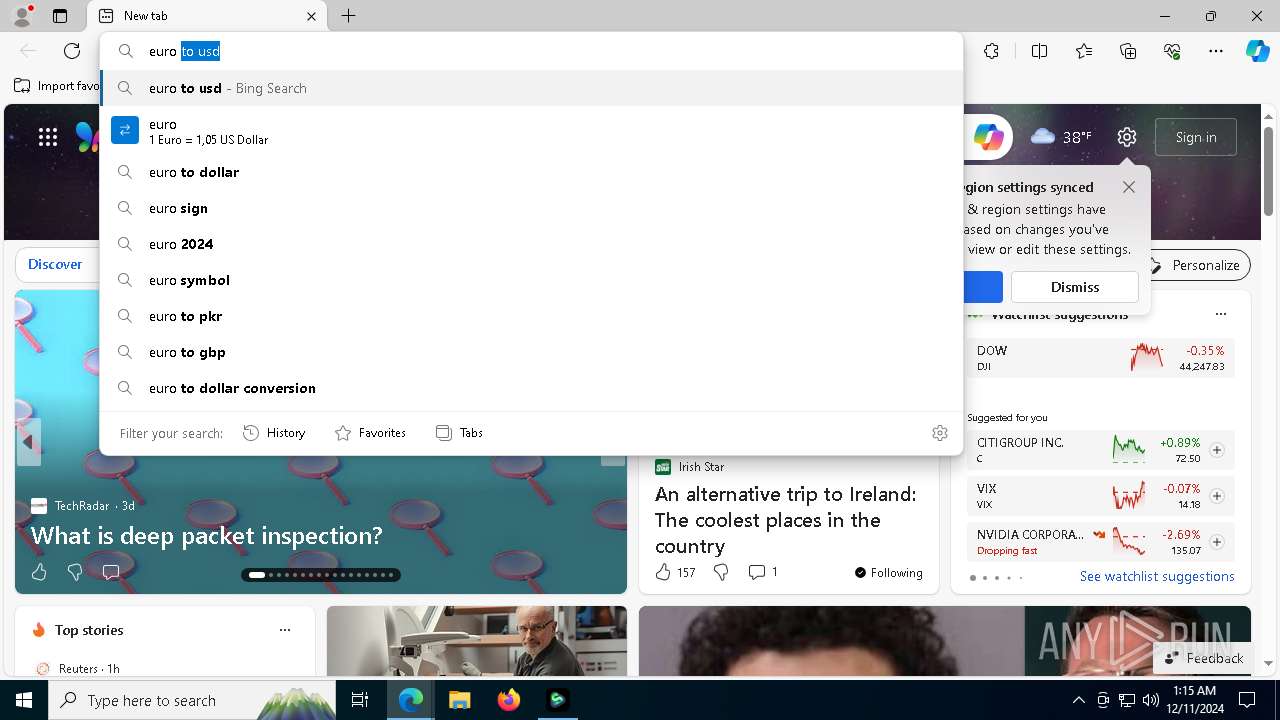The height and width of the screenshot is (720, 1280).
Task: Add NVIDIA CORPORATION to watchlist
Action: click(x=1217, y=542)
